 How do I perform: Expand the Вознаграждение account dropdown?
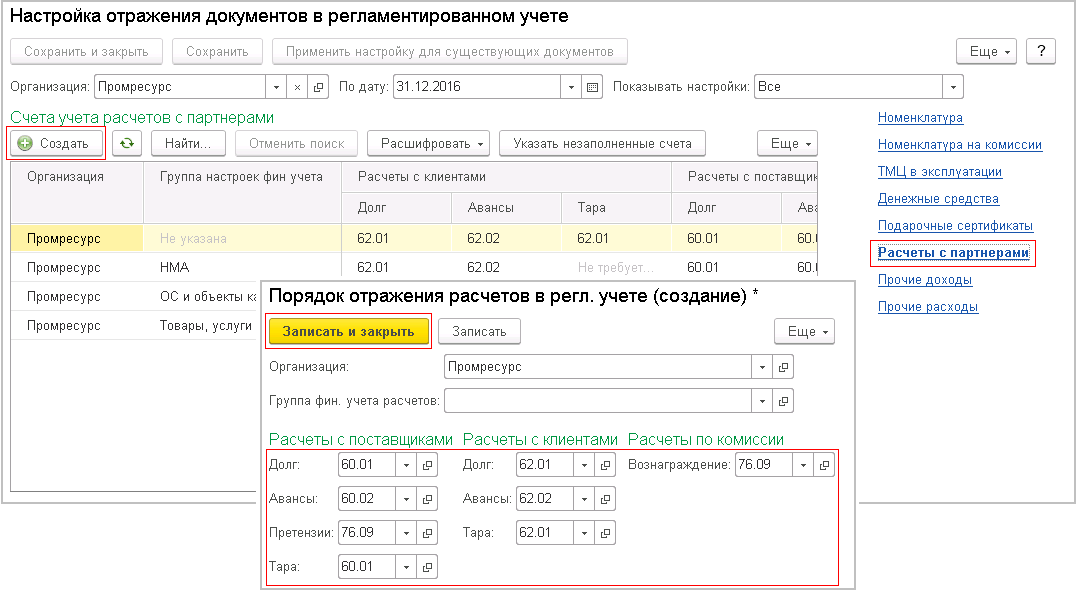point(802,465)
